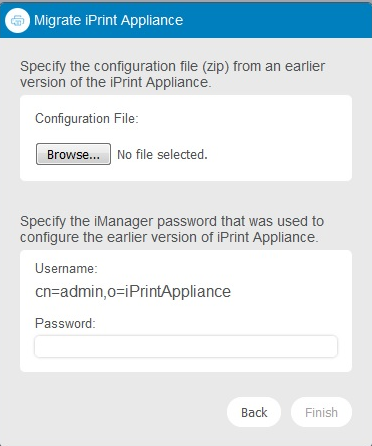Go back using the Back button
The image size is (372, 446).
254,412
